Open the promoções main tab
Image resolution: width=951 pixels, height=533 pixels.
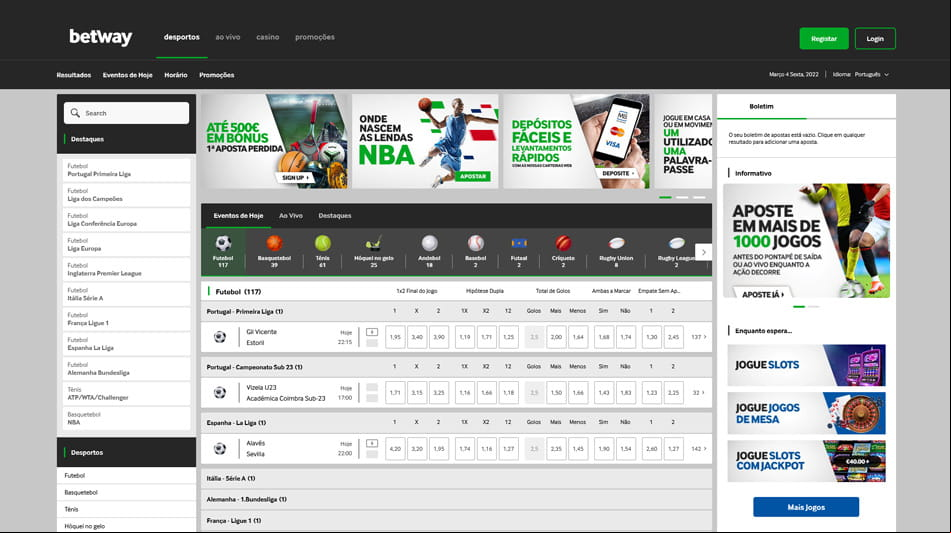point(315,37)
